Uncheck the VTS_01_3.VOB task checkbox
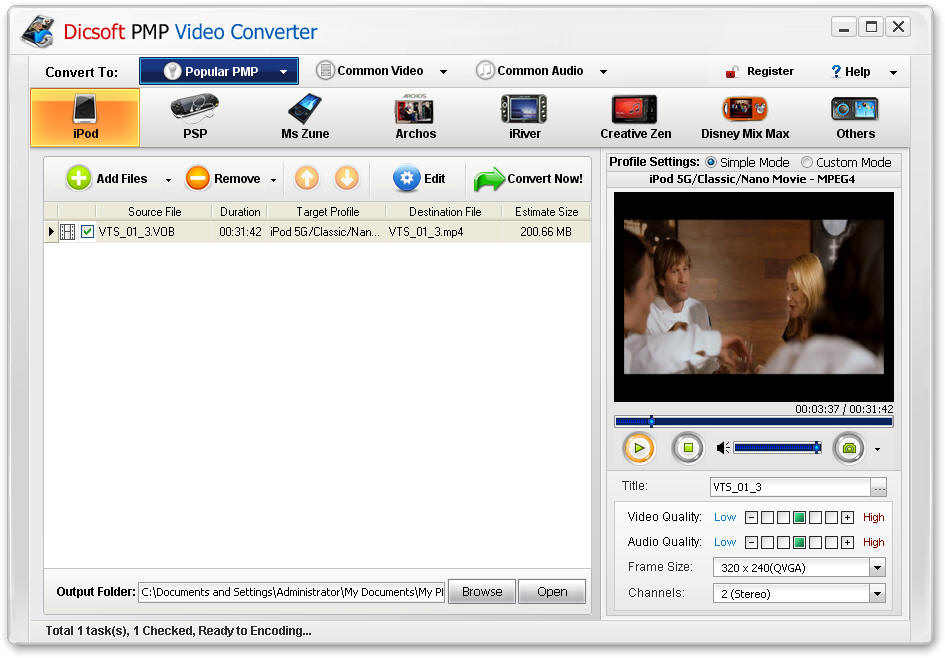Screen dimensions: 945x658 (87, 231)
